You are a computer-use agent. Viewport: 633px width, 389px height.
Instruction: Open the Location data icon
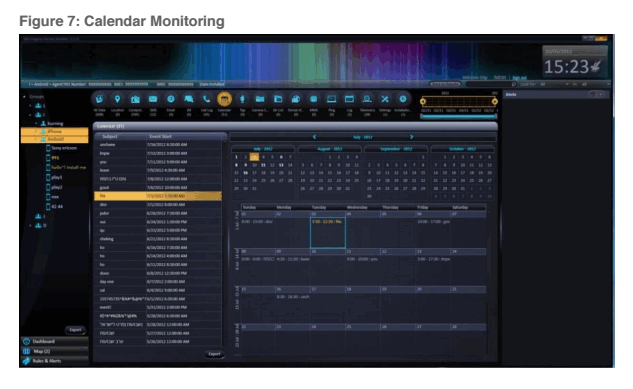point(117,99)
